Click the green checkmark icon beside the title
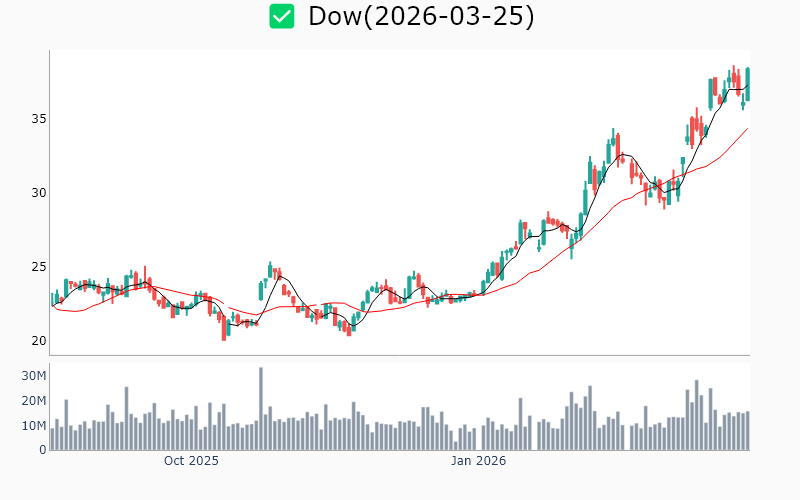Image resolution: width=800 pixels, height=500 pixels. click(282, 16)
